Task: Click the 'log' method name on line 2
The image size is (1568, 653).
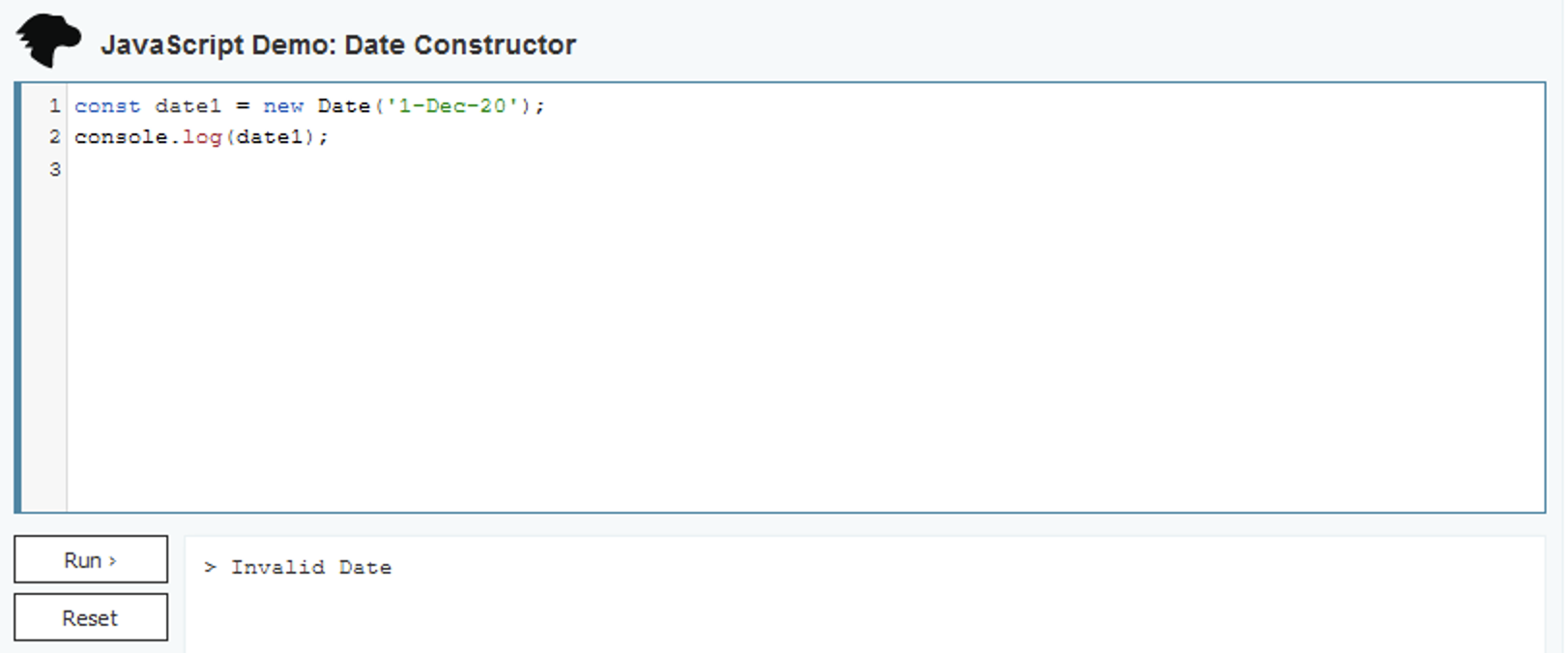Action: [206, 137]
